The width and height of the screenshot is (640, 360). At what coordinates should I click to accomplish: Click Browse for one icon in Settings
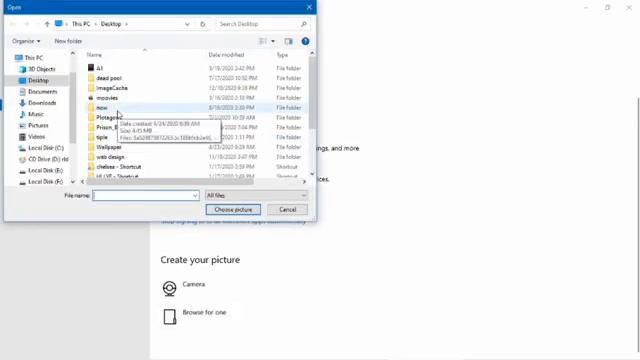coord(169,316)
